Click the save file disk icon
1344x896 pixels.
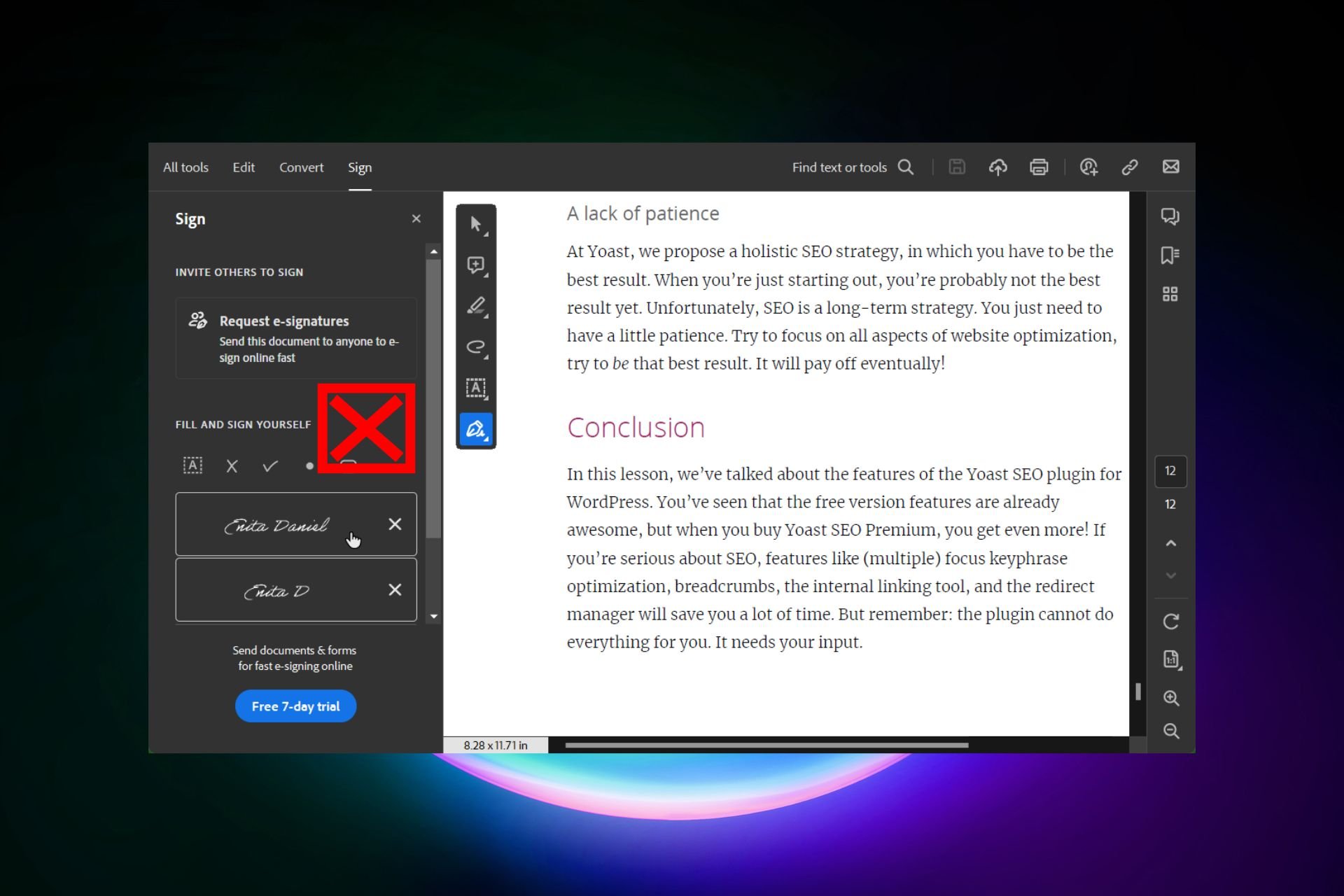tap(957, 167)
